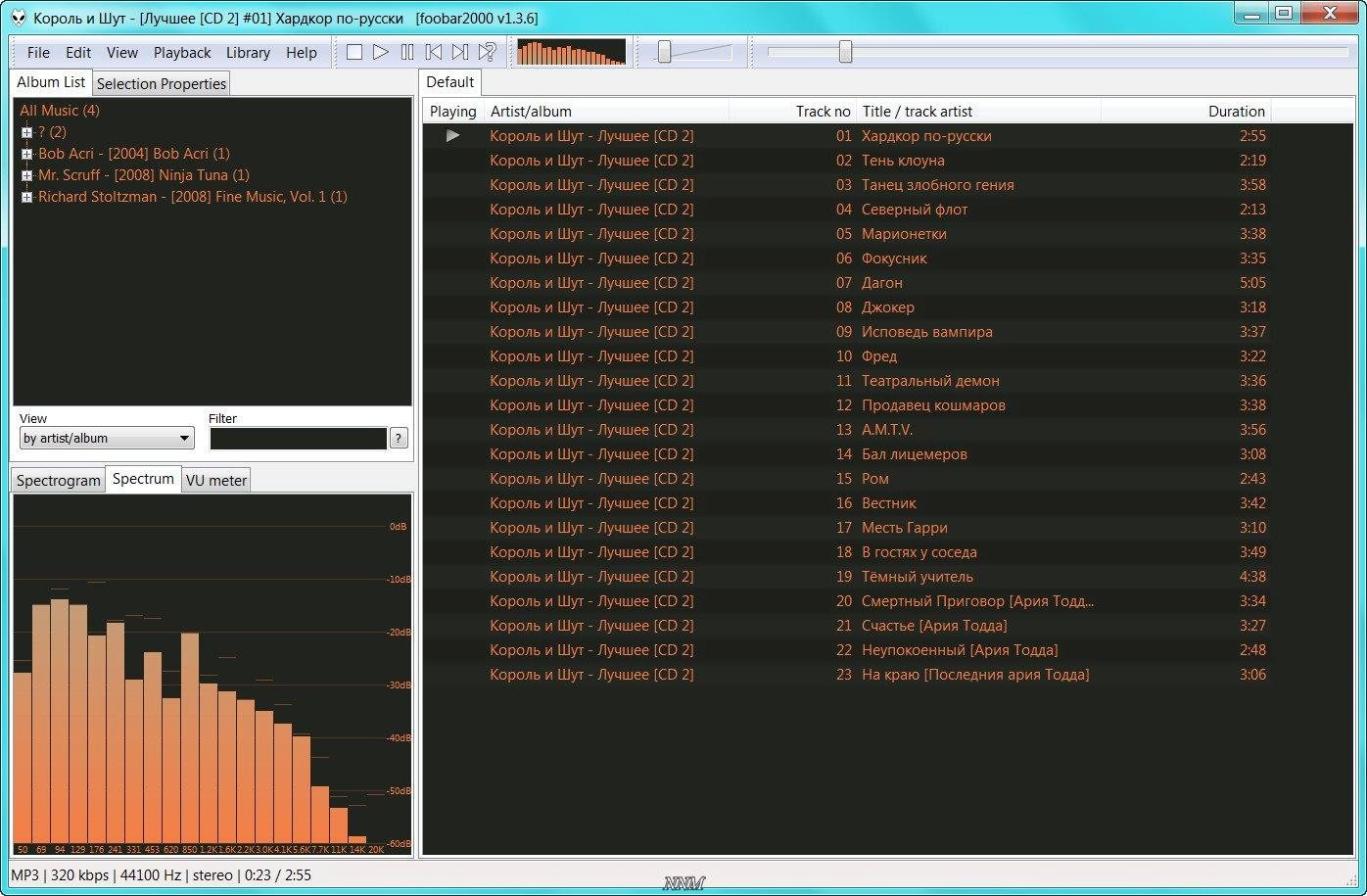Image resolution: width=1367 pixels, height=896 pixels.
Task: Expand the '? (2)' node in the album tree
Action: [x=26, y=132]
